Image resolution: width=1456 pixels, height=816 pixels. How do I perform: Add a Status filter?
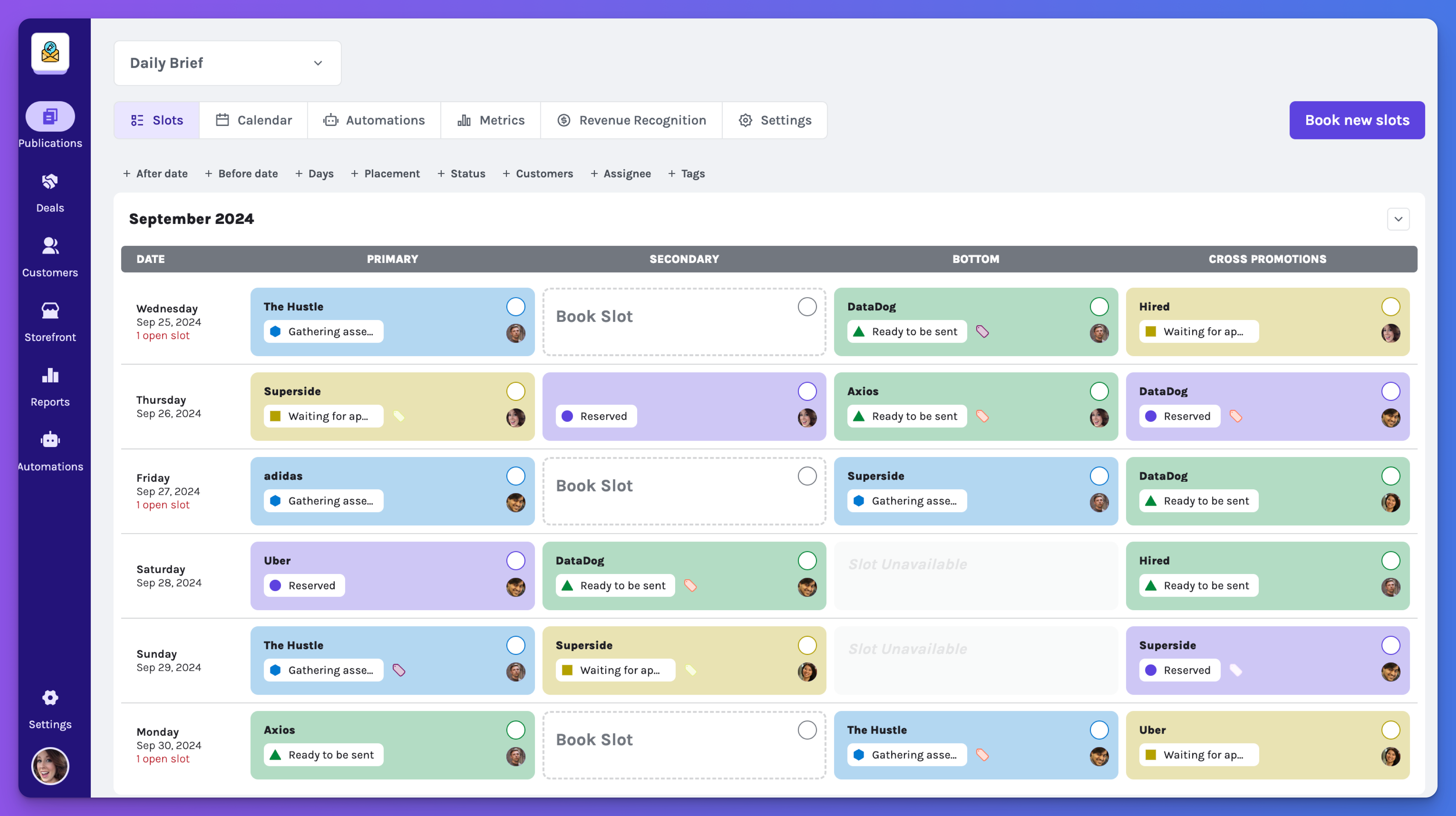pos(460,174)
